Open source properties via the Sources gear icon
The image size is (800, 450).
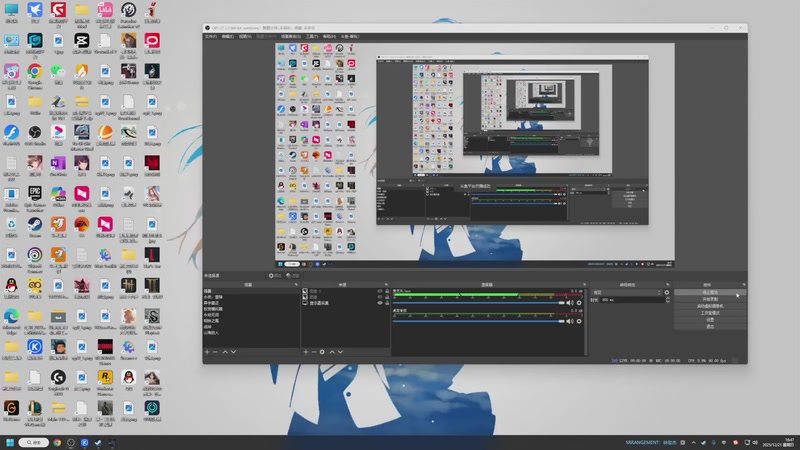(322, 352)
